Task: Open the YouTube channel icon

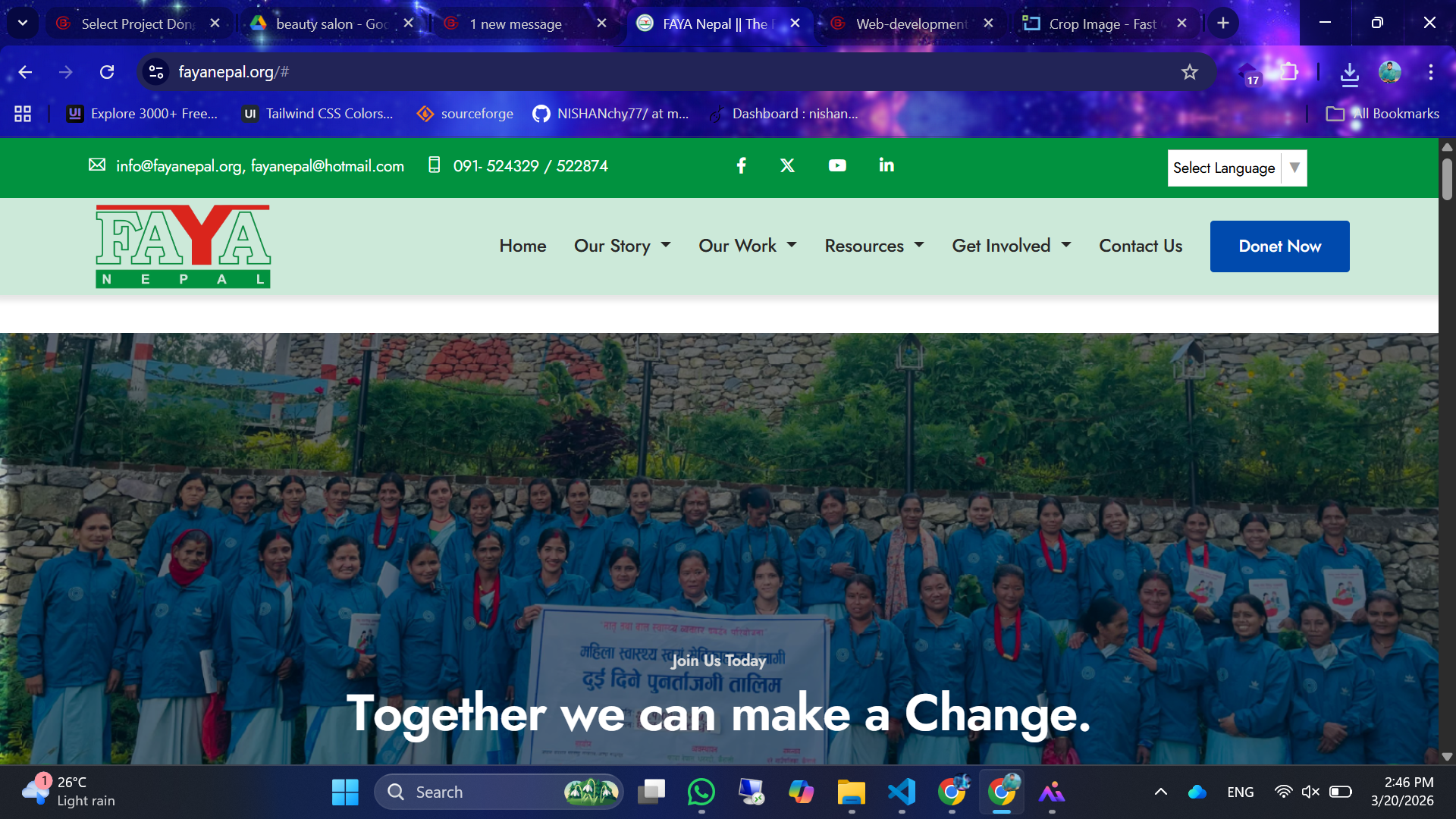Action: 837,165
